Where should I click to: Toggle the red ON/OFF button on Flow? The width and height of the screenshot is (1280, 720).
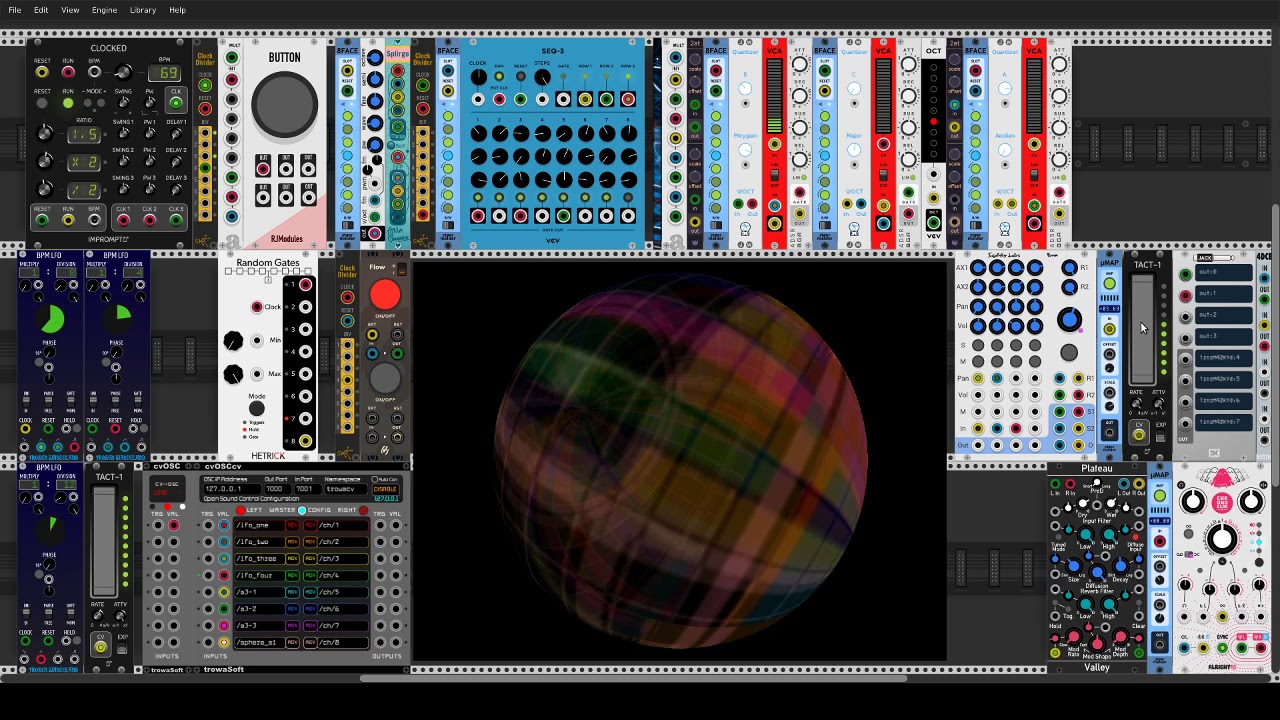point(384,295)
